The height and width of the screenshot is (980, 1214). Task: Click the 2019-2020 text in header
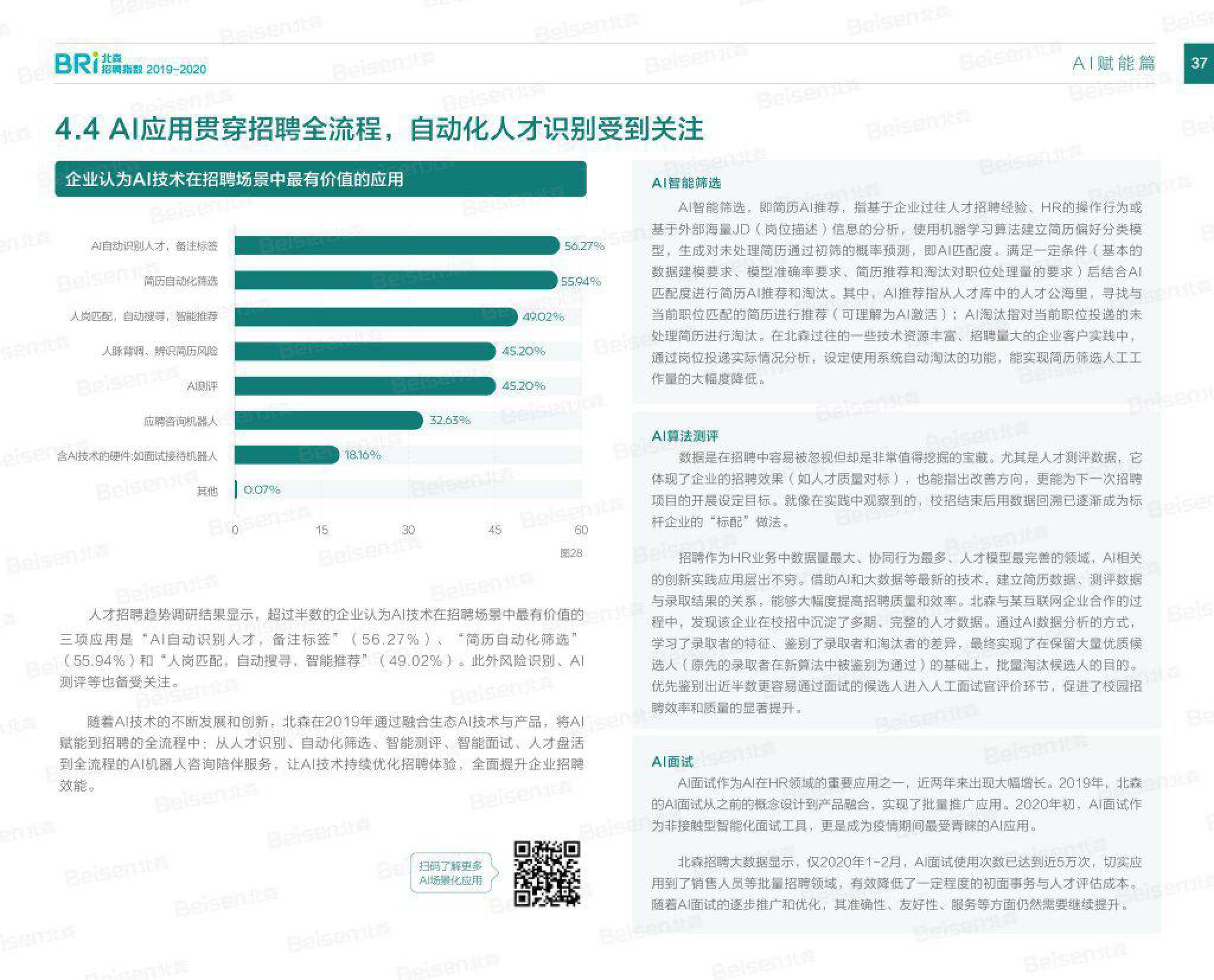pos(176,69)
